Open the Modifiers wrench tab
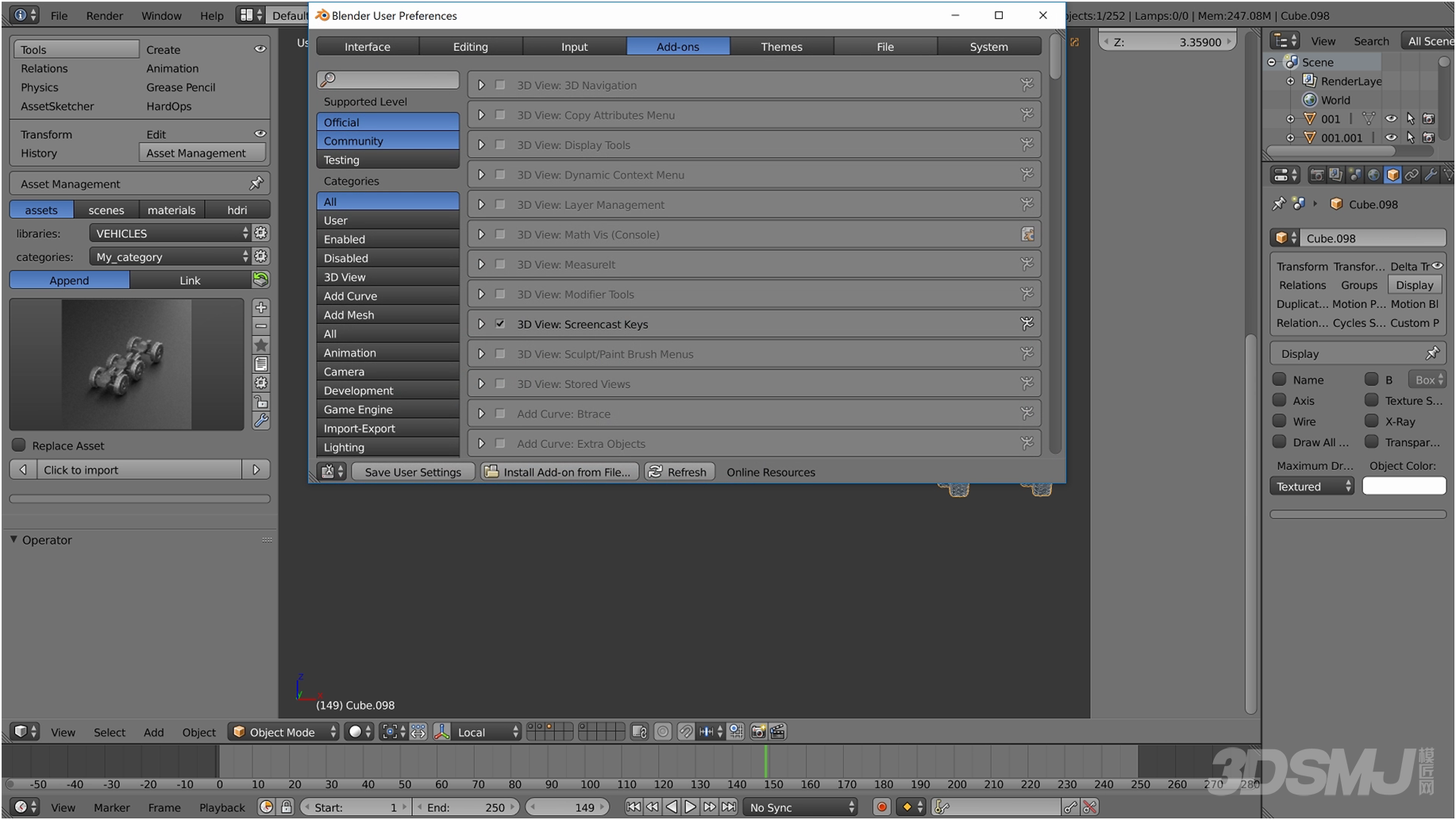 pyautogui.click(x=1431, y=175)
